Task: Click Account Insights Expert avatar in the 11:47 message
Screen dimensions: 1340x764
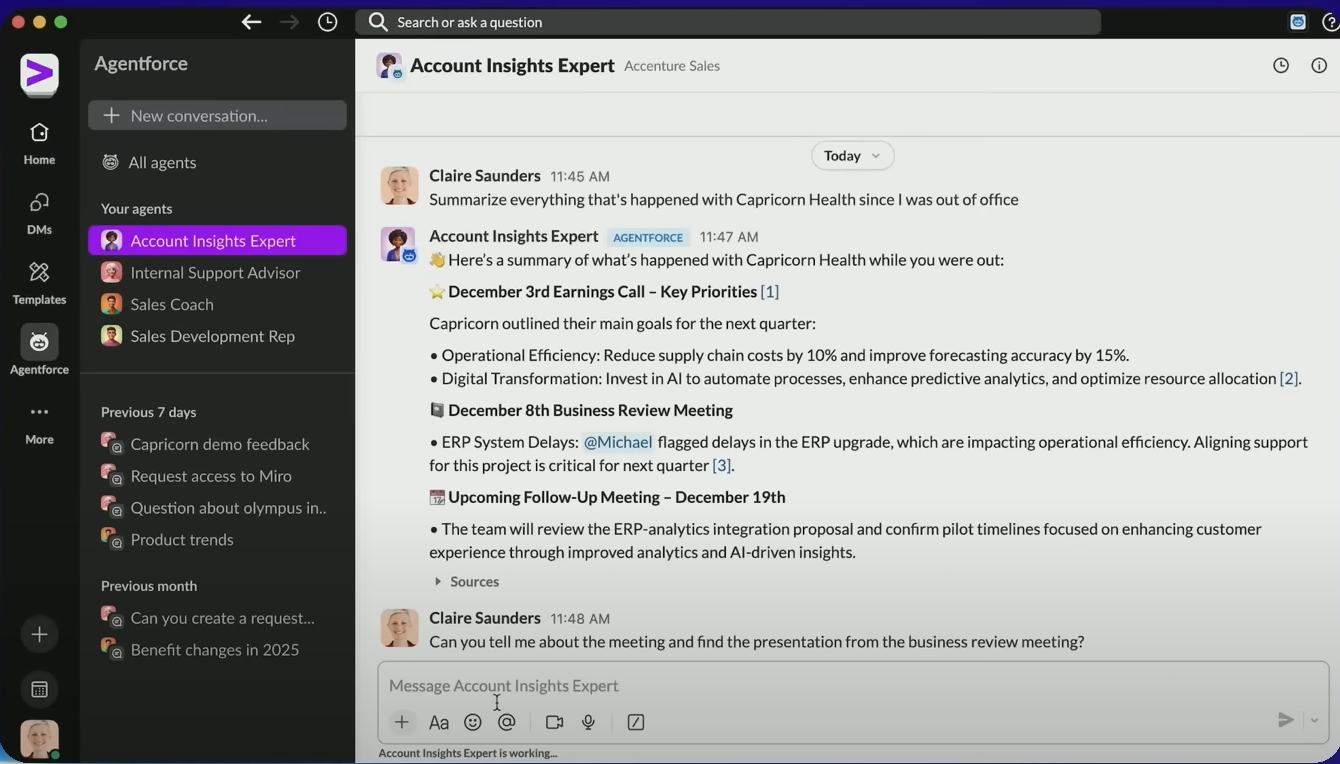Action: point(399,245)
